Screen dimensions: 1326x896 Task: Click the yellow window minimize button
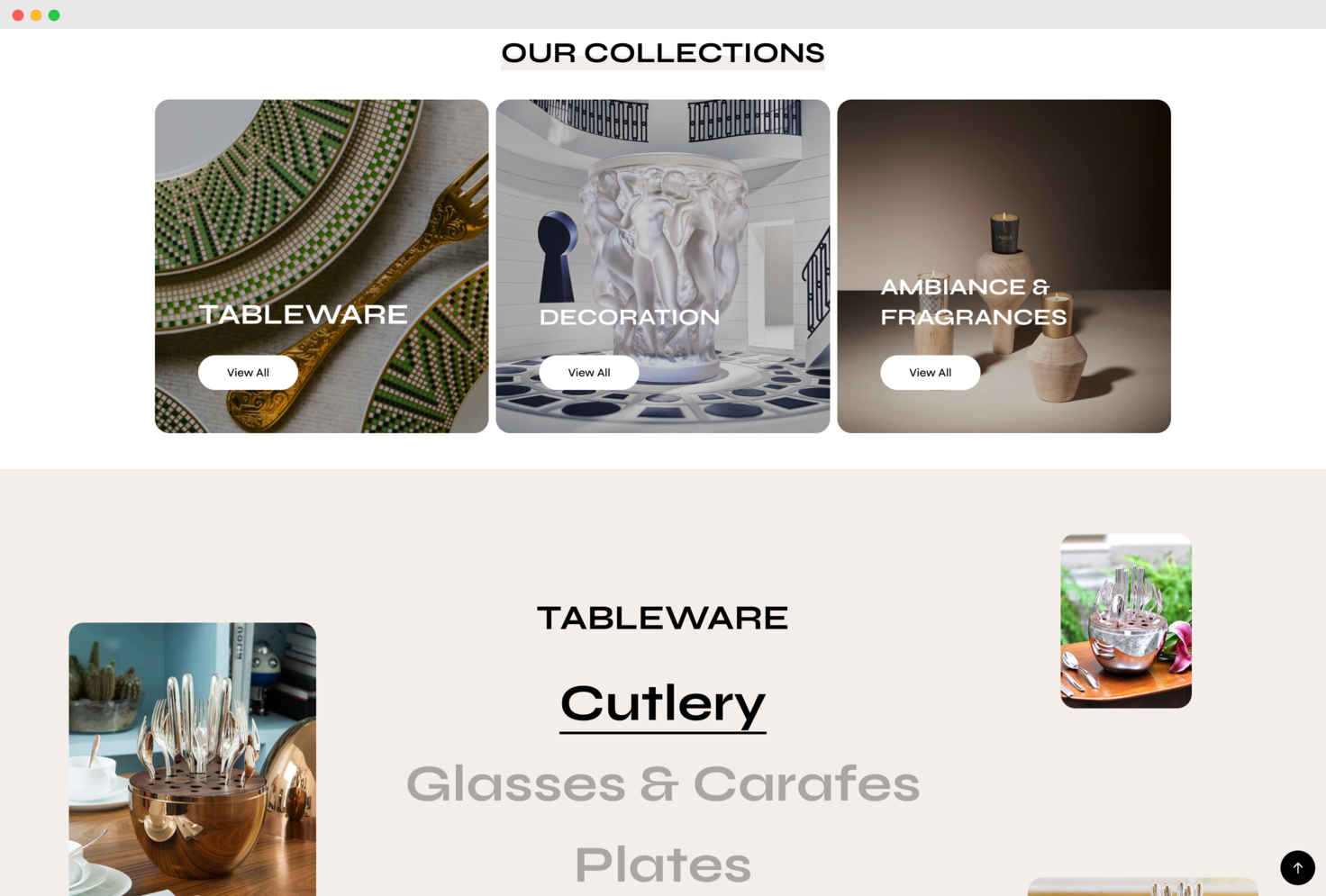[36, 15]
